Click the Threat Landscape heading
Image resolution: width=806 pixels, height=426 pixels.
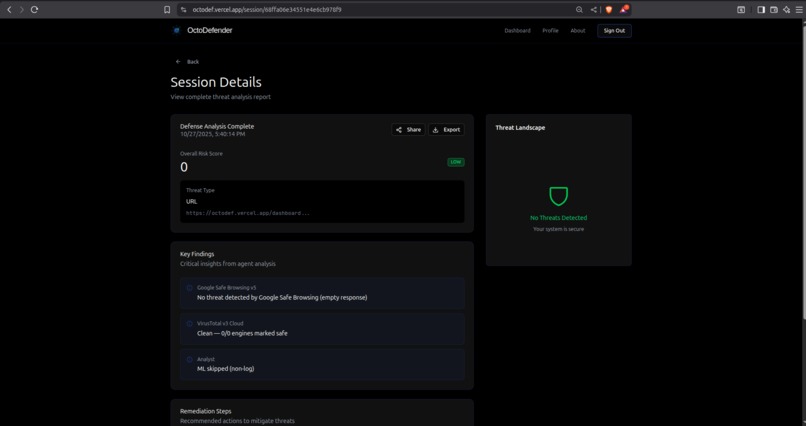pos(520,128)
